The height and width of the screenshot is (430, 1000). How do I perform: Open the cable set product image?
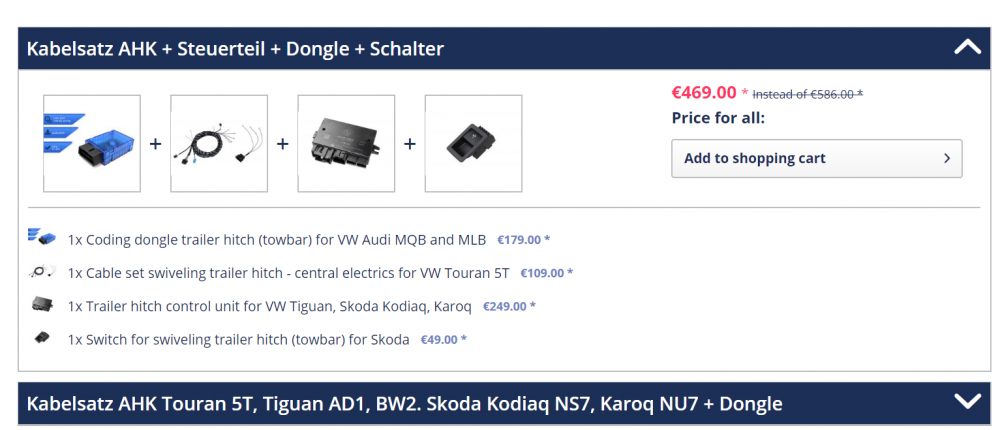[219, 144]
